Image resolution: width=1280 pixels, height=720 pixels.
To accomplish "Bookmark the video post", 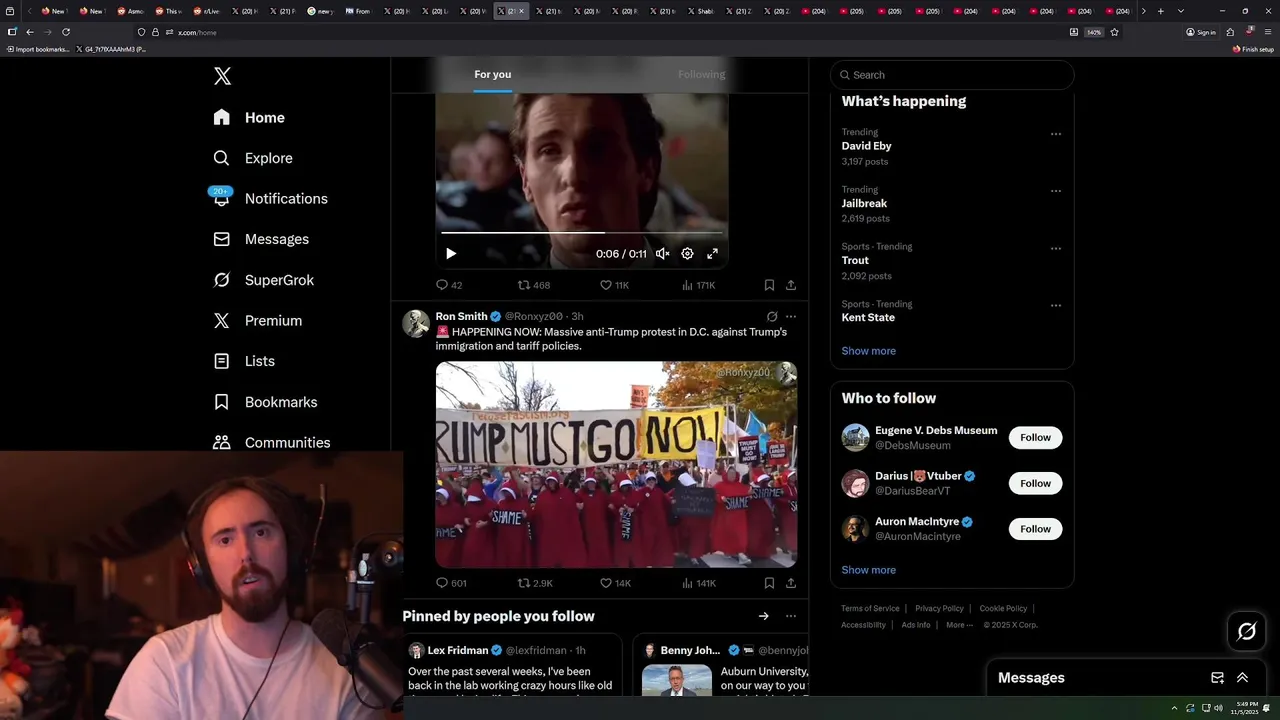I will coord(769,285).
